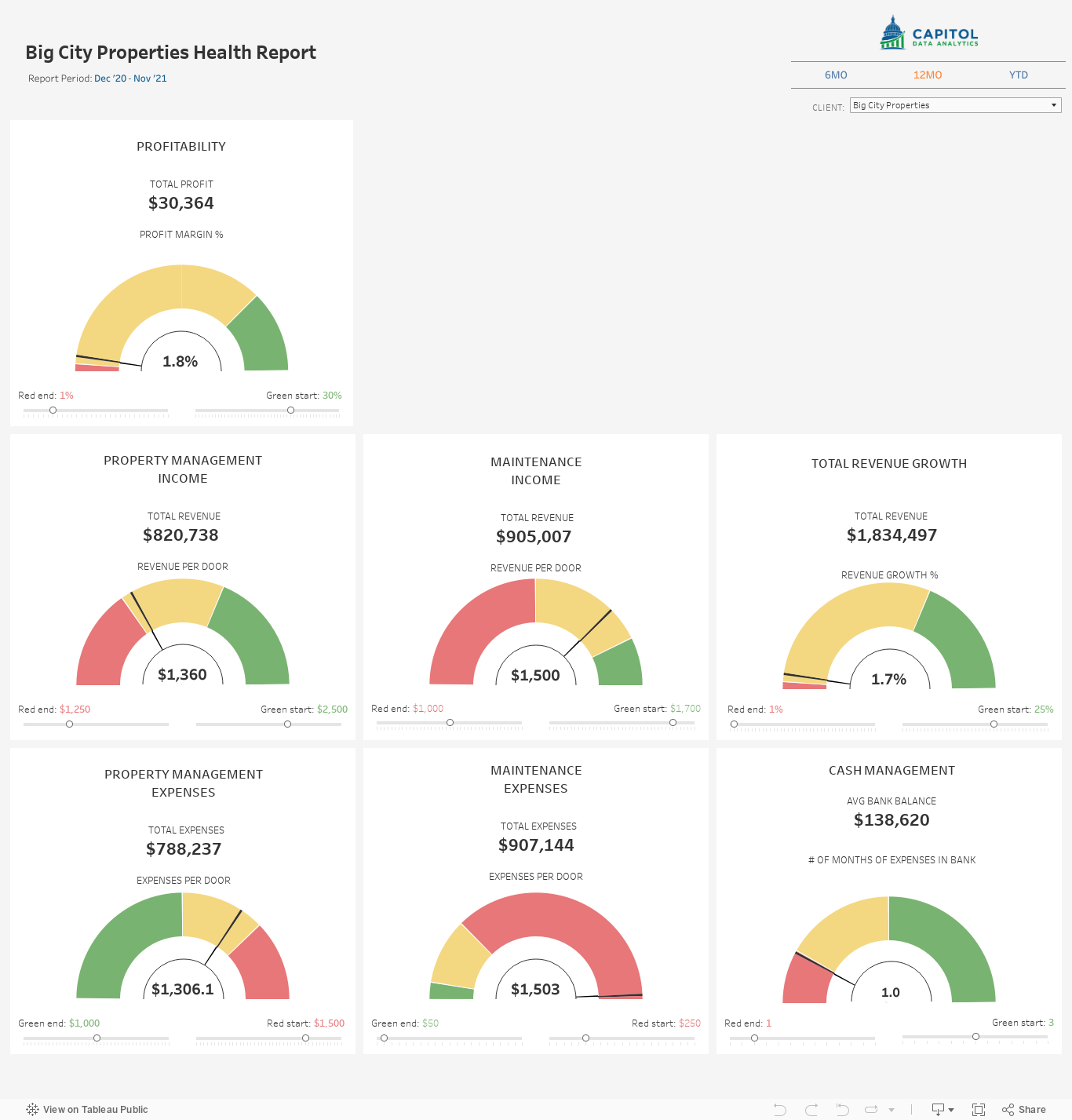The image size is (1072, 1120).
Task: Click the Big City Properties Health Report title
Action: pos(170,53)
